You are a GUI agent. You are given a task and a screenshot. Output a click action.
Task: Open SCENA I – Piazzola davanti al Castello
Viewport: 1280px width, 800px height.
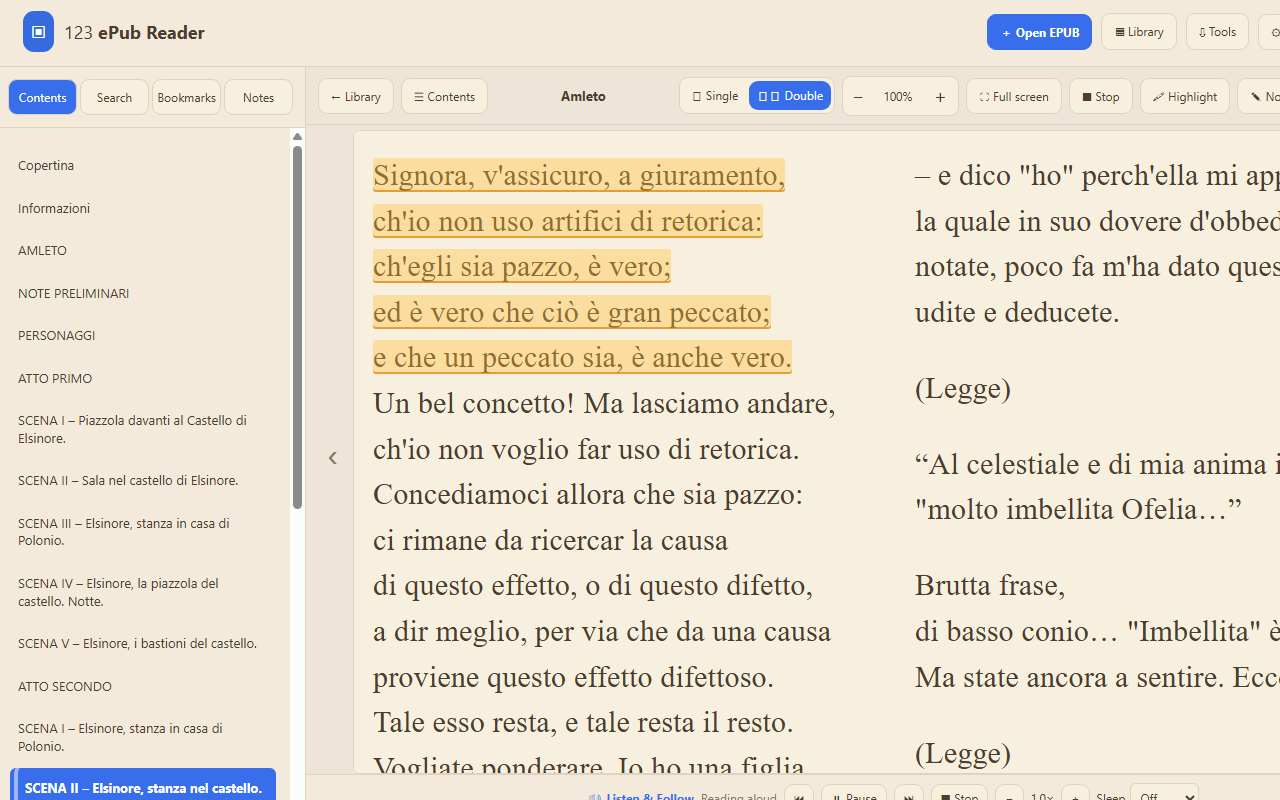pos(143,429)
